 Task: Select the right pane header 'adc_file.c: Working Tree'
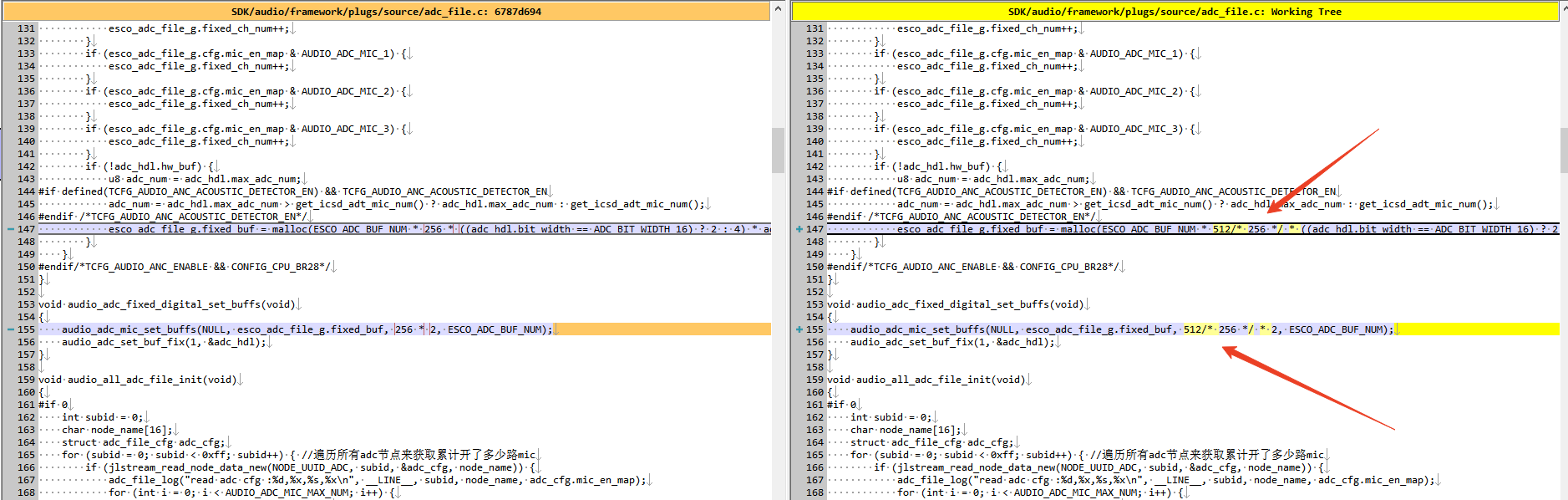(x=1175, y=12)
